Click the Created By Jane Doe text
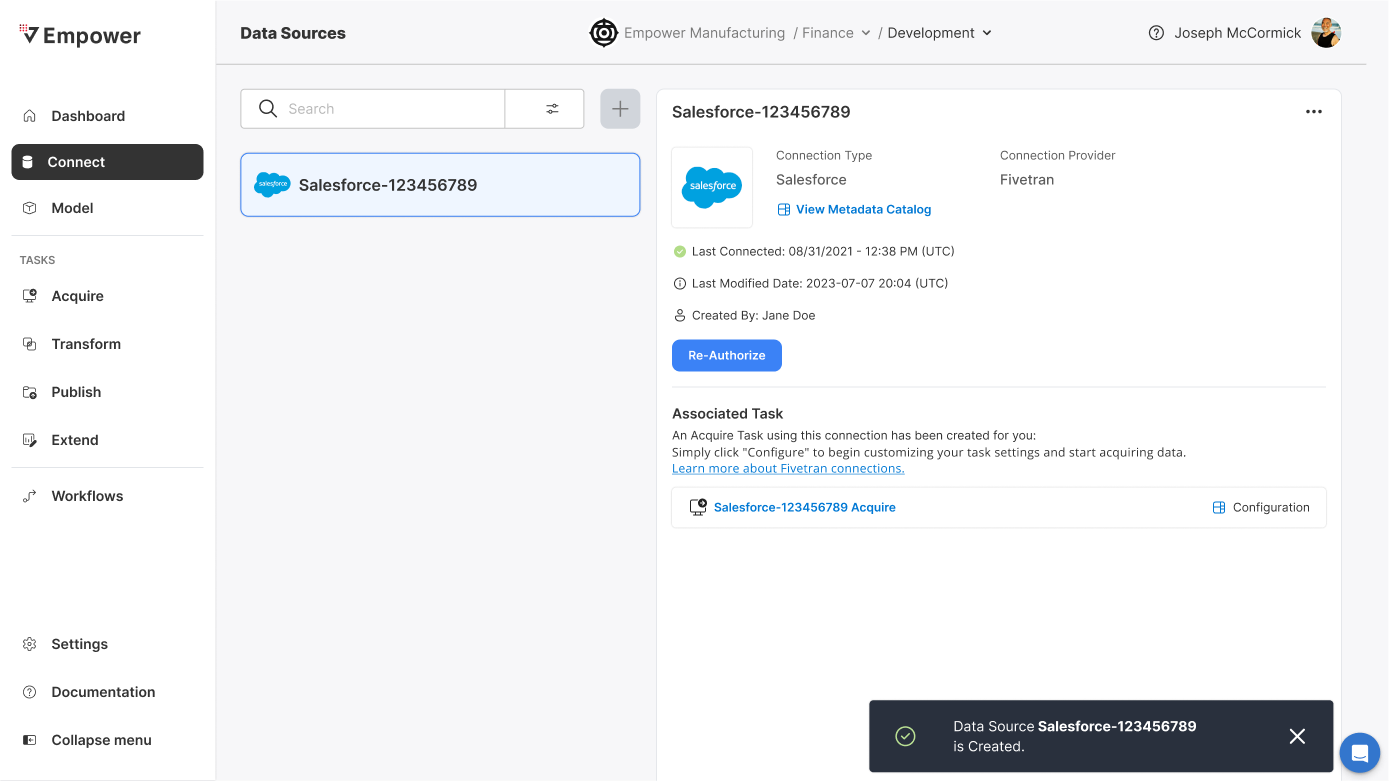Screen dimensions: 1389x781 754,315
